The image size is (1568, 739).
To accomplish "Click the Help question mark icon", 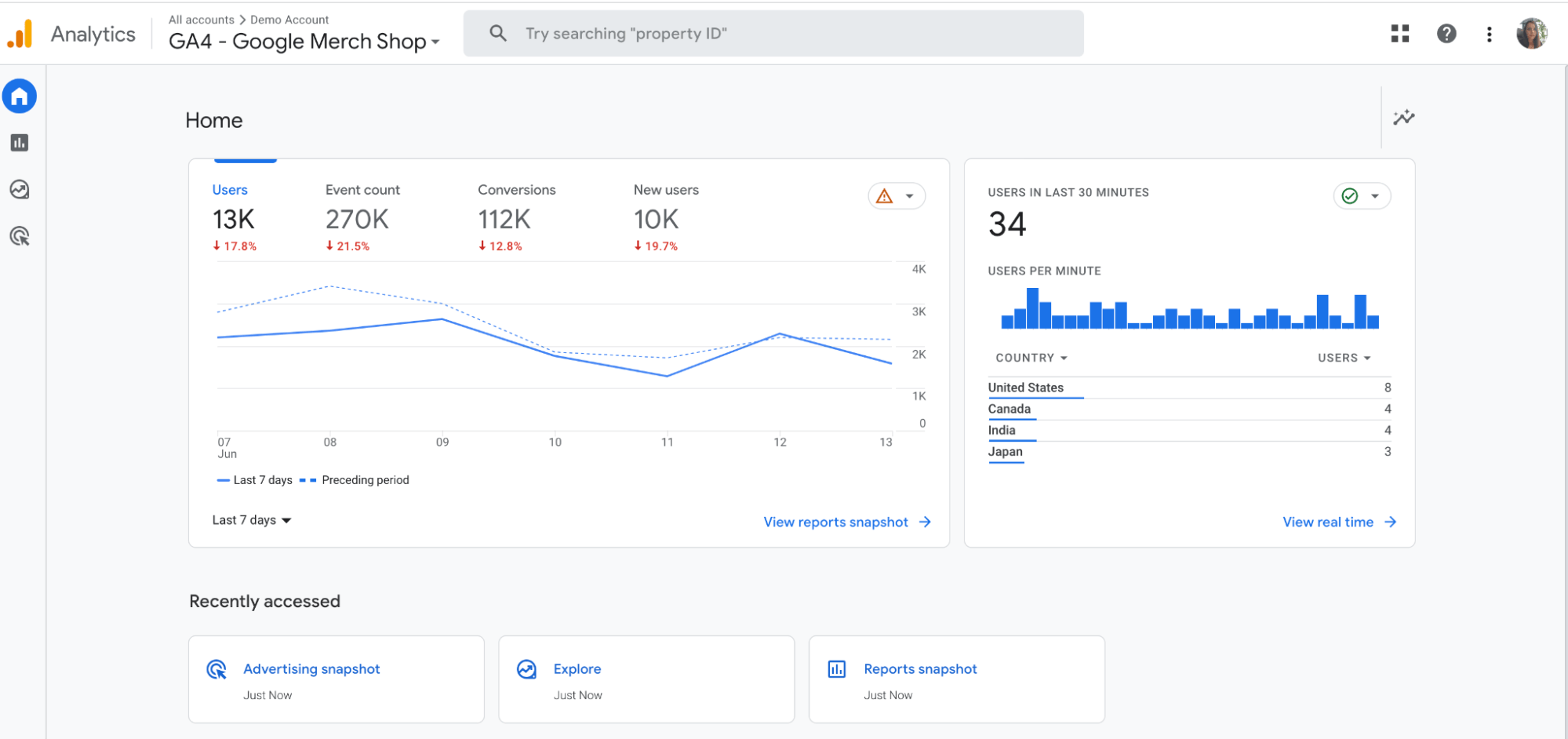I will pos(1446,34).
